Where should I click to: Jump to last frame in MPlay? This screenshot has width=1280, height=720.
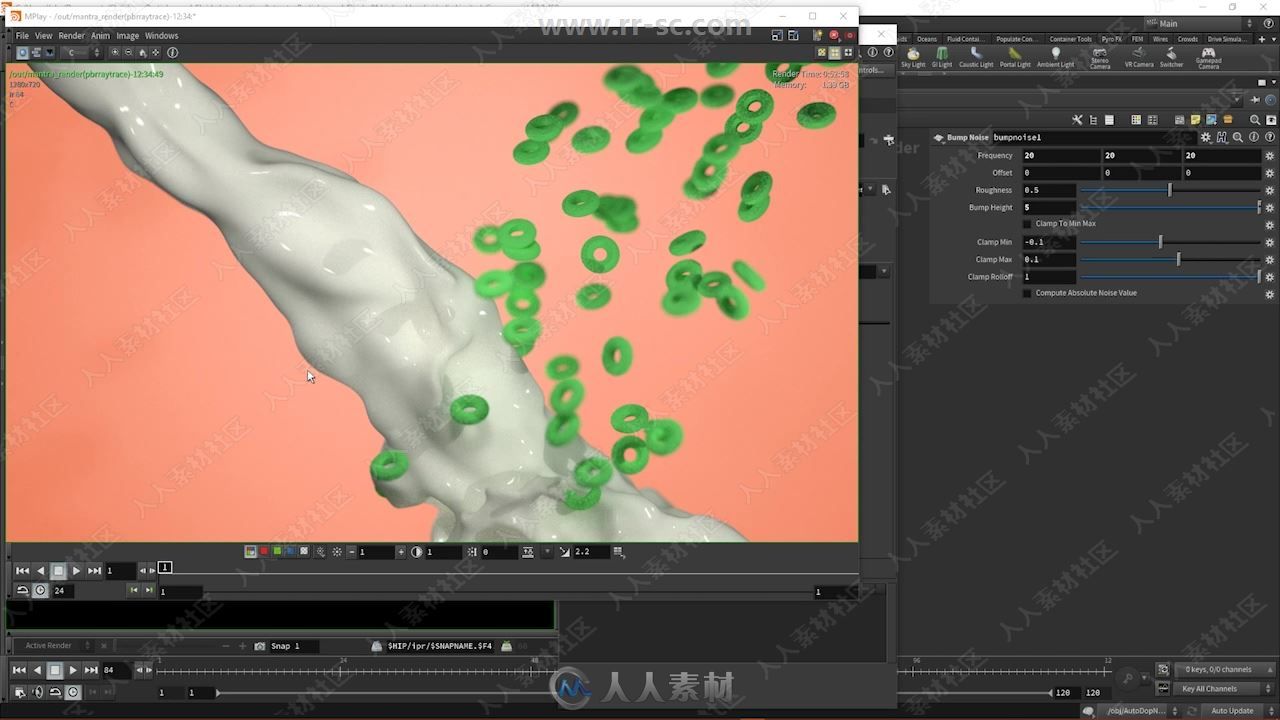94,570
